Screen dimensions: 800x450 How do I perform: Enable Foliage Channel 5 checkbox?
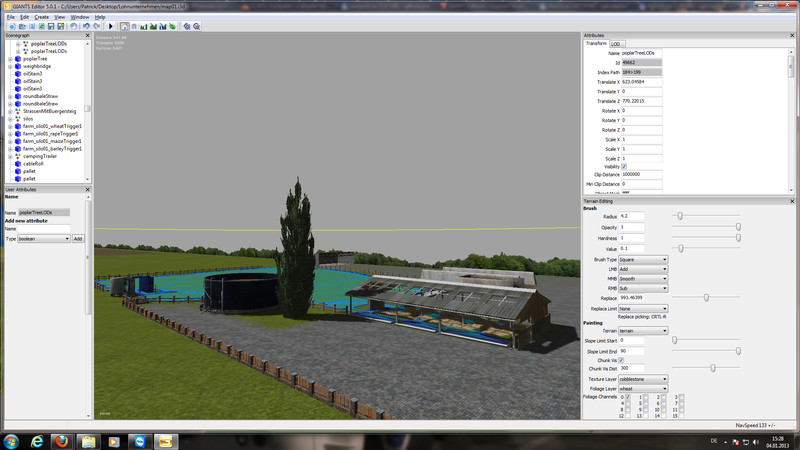(x=646, y=404)
